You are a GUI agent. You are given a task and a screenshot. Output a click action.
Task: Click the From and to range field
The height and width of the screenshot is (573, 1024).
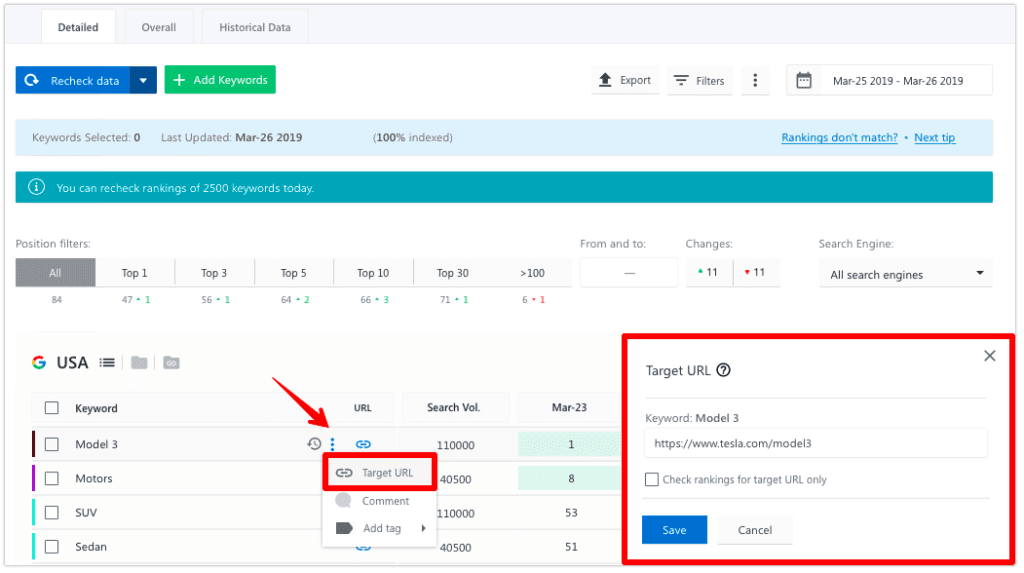click(x=629, y=272)
